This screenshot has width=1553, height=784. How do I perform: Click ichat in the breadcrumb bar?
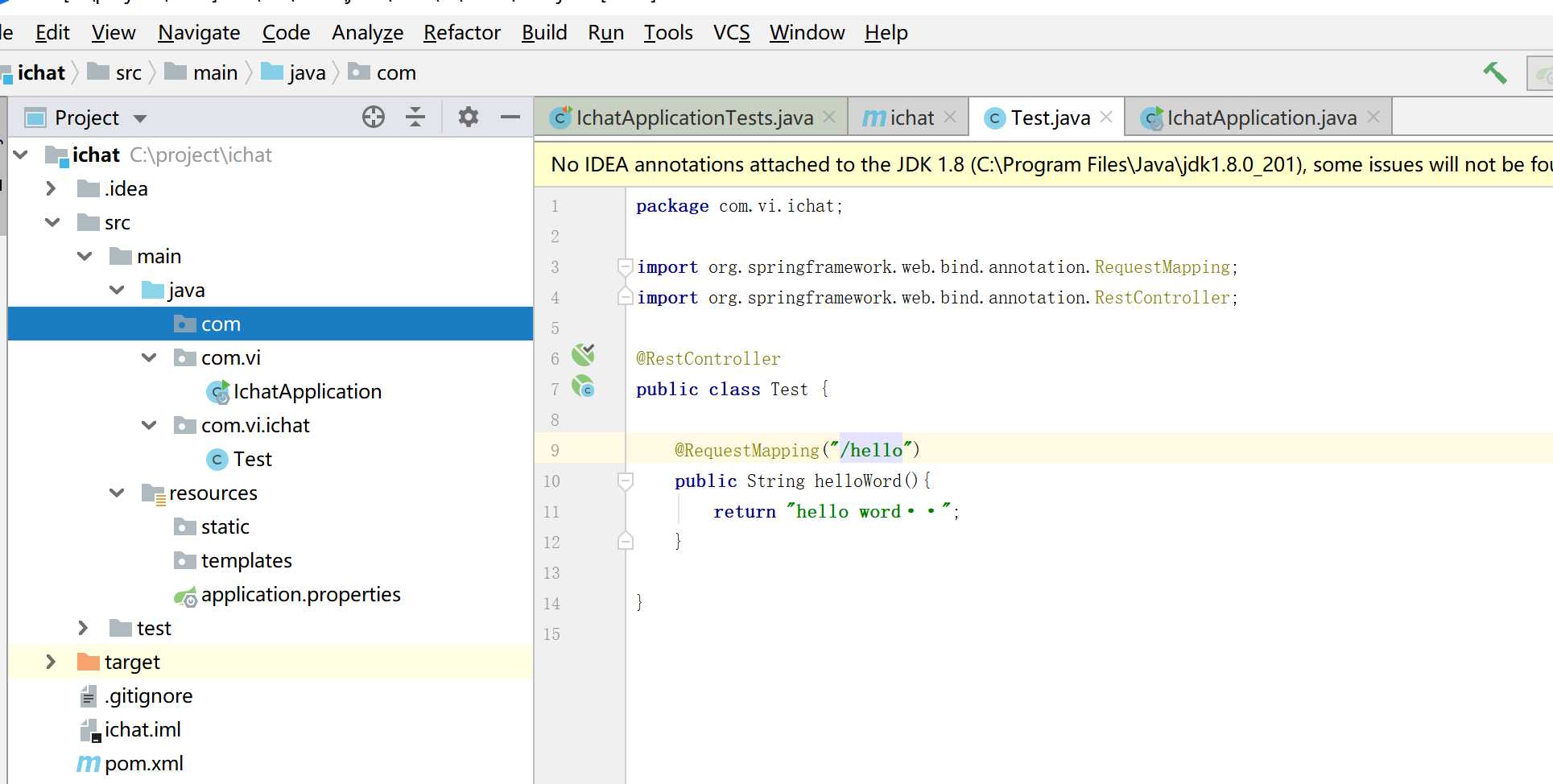(40, 72)
